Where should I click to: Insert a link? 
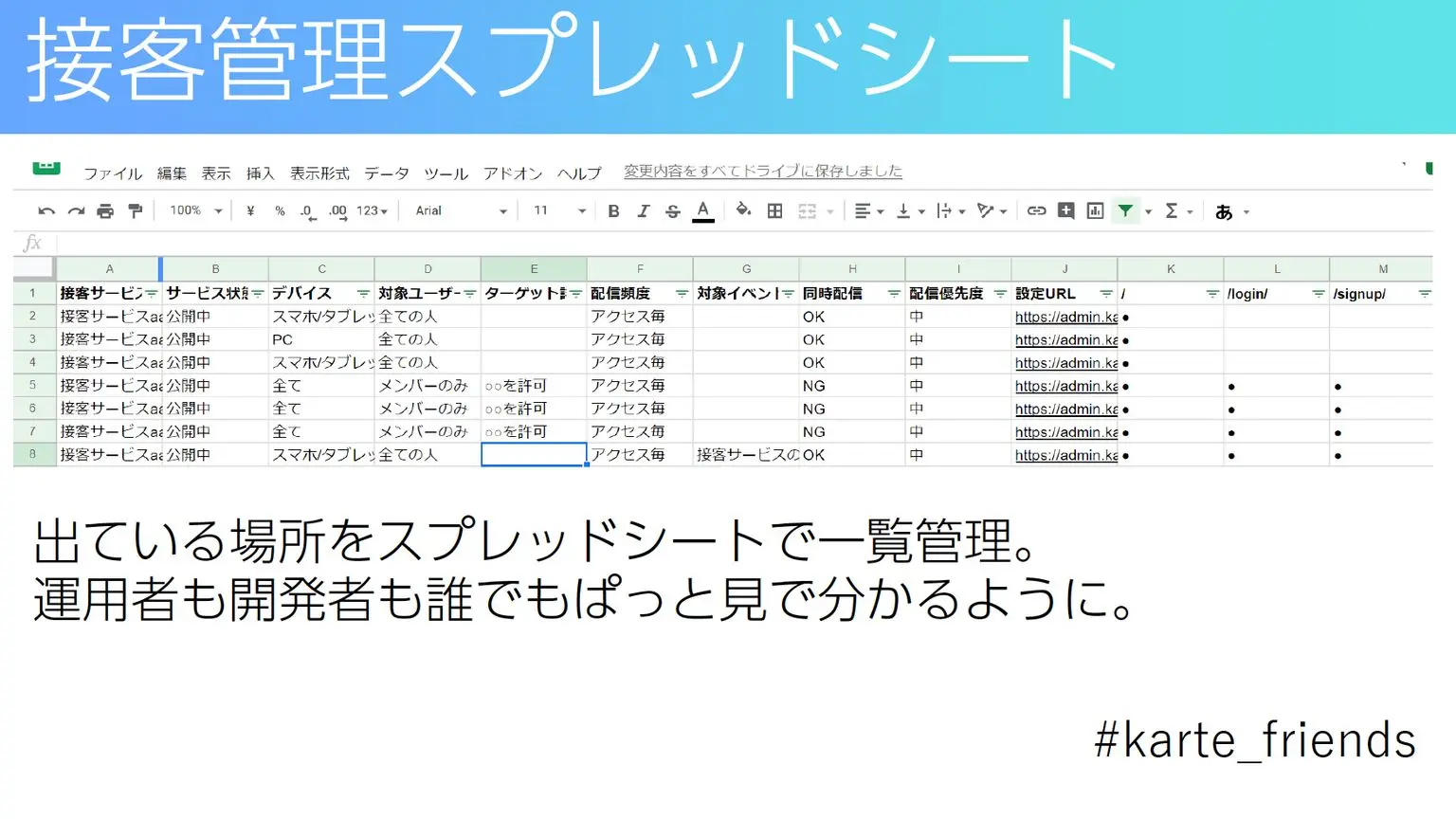pyautogui.click(x=1036, y=210)
